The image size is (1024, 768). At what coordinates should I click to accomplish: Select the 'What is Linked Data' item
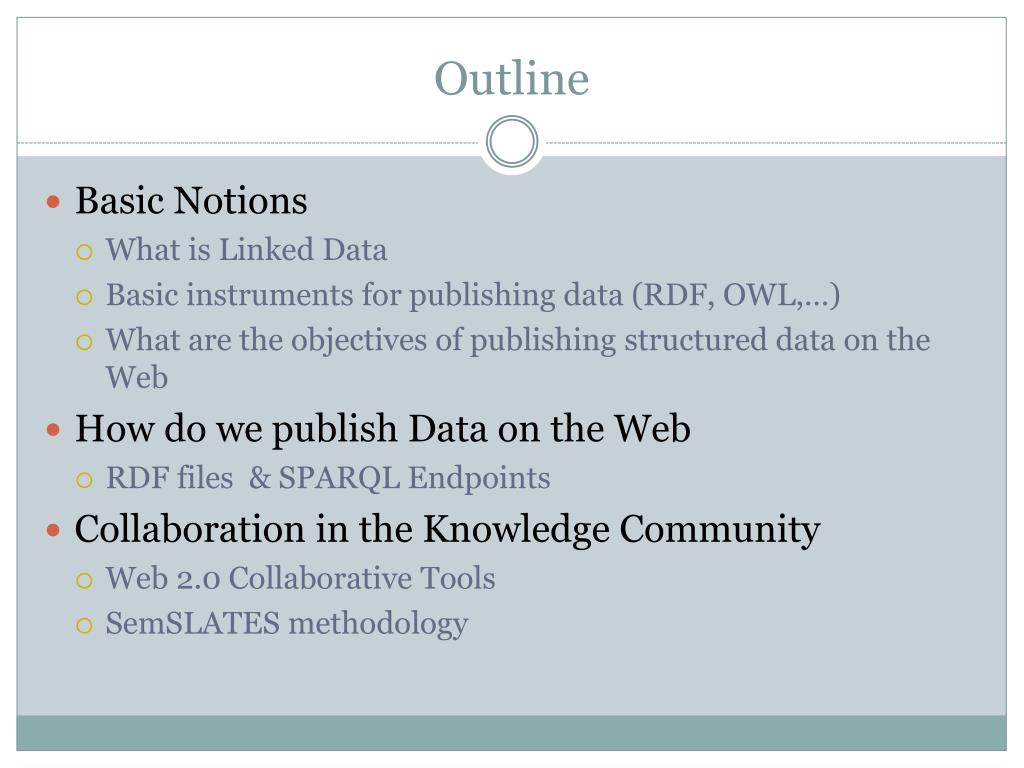(x=246, y=249)
